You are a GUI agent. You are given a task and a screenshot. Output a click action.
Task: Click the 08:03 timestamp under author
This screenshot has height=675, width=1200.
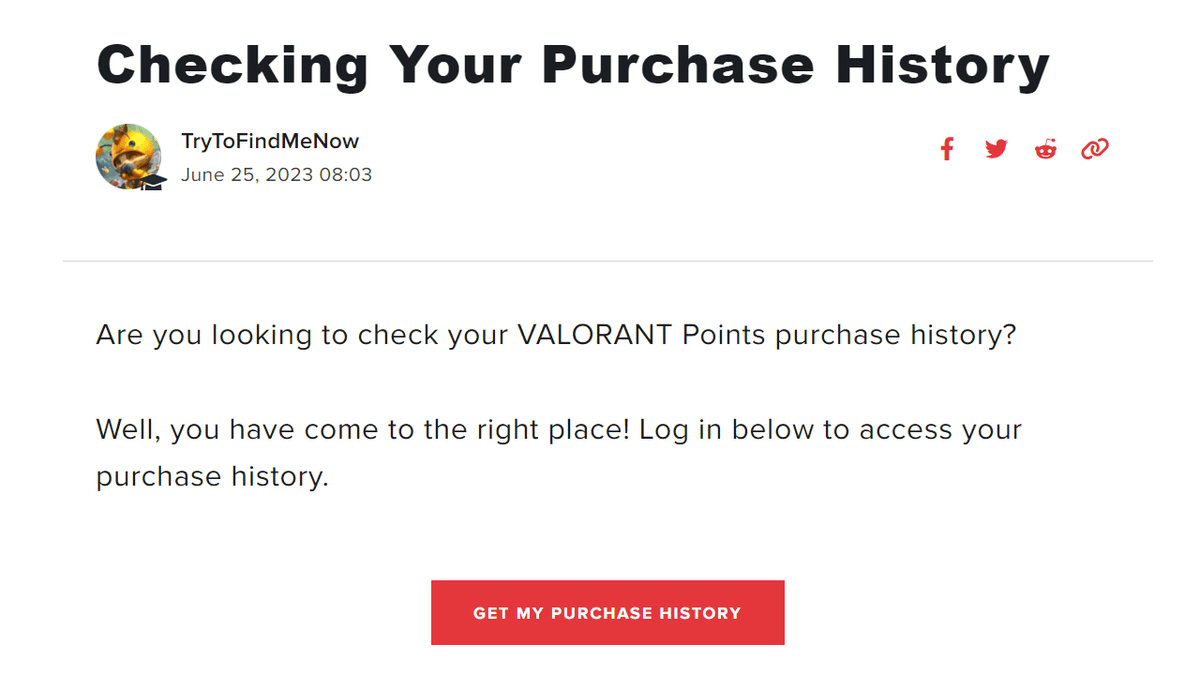click(345, 175)
